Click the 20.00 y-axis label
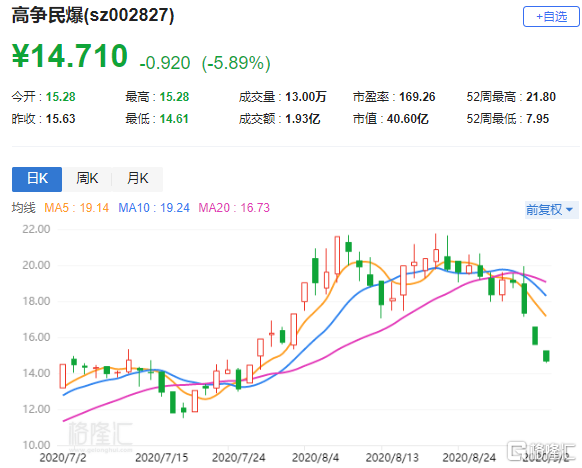The width and height of the screenshot is (582, 468). (x=36, y=265)
